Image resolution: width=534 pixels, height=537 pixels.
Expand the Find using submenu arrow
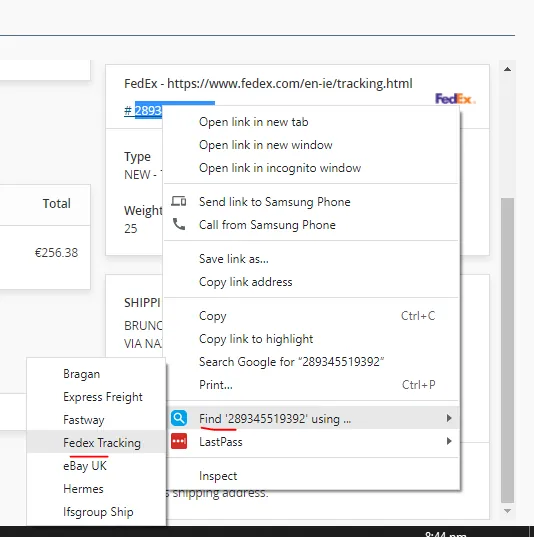click(449, 418)
